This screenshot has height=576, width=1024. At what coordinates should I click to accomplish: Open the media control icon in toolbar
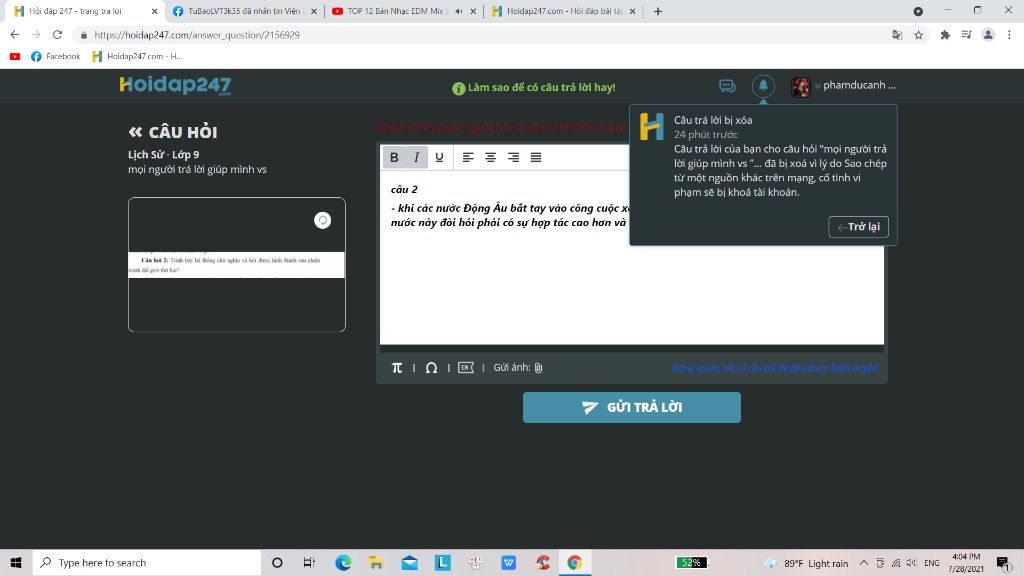(x=967, y=35)
